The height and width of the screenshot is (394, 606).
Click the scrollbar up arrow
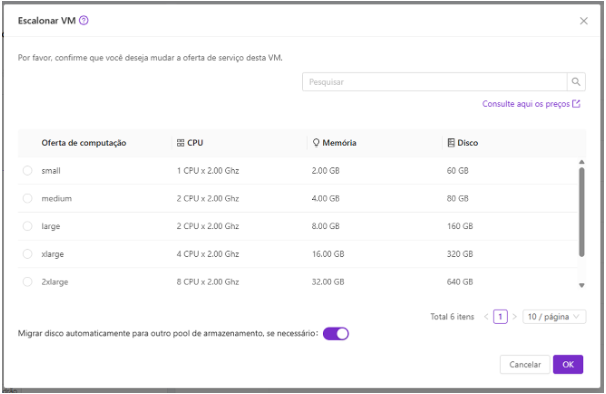[581, 162]
